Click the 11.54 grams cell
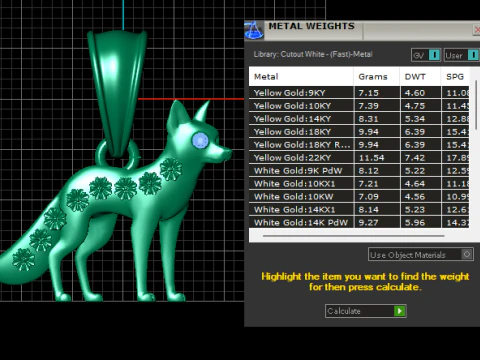Screen dimensions: 480x360 tap(377, 158)
